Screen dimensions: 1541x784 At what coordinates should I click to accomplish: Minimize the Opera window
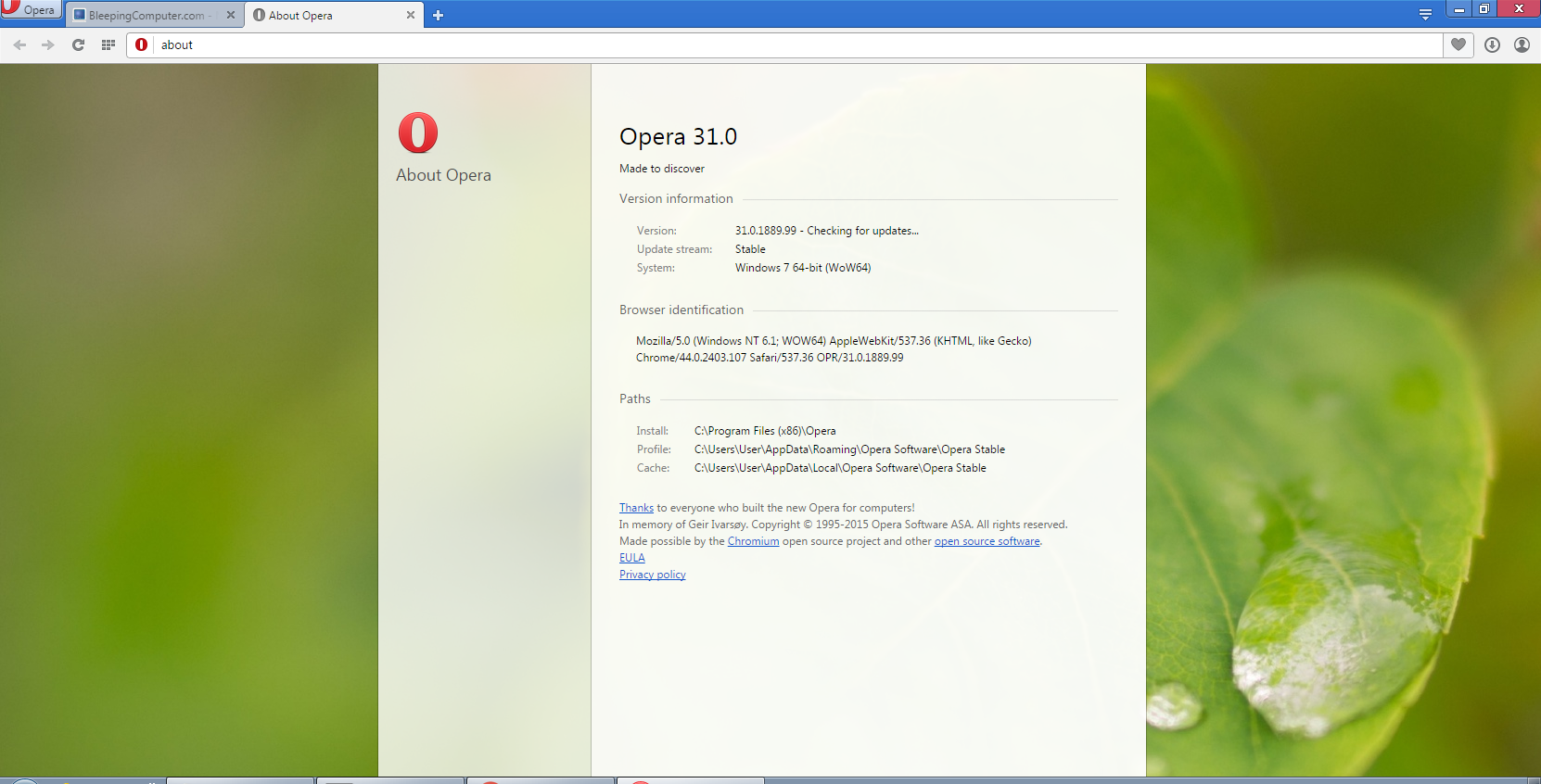(x=1458, y=9)
